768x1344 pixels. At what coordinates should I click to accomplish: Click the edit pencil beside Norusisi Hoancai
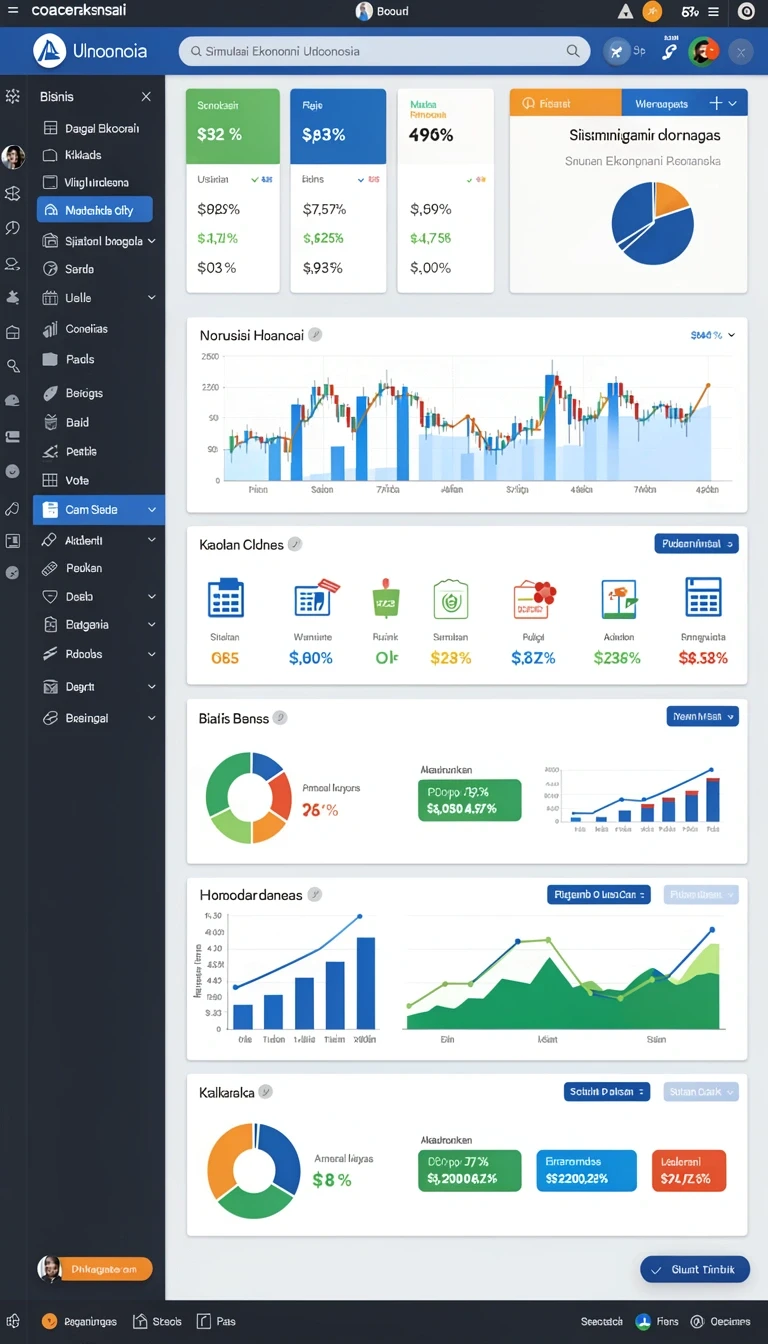click(315, 335)
